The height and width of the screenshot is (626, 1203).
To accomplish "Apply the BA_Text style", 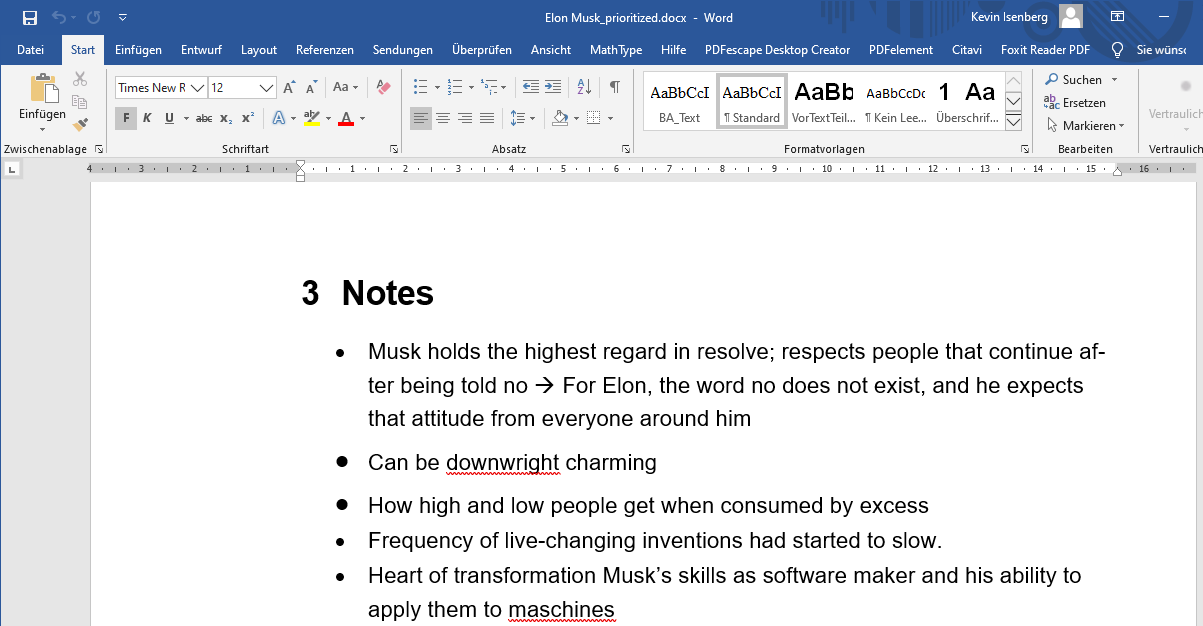I will point(679,103).
